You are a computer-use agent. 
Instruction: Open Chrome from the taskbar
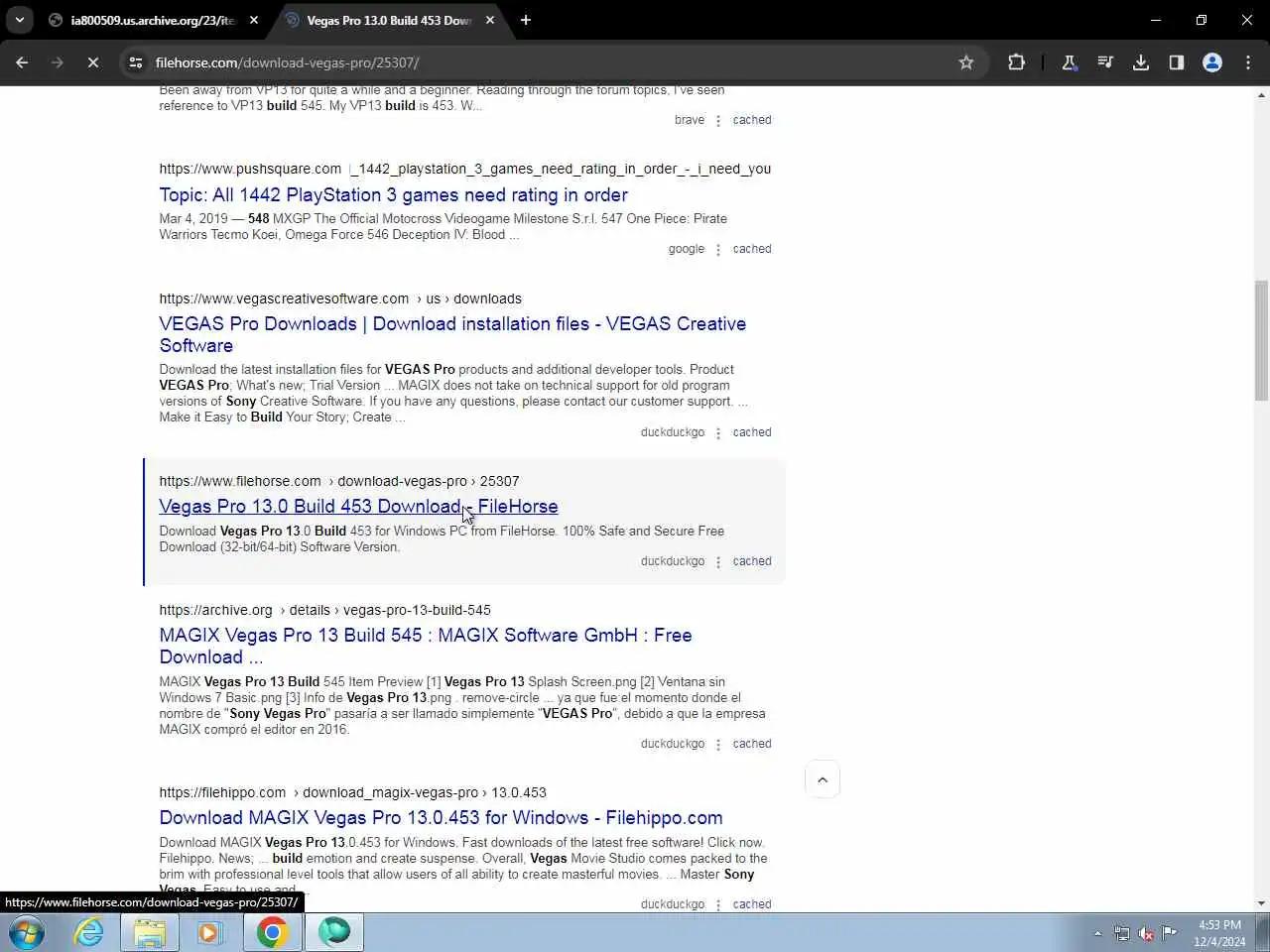point(272,932)
